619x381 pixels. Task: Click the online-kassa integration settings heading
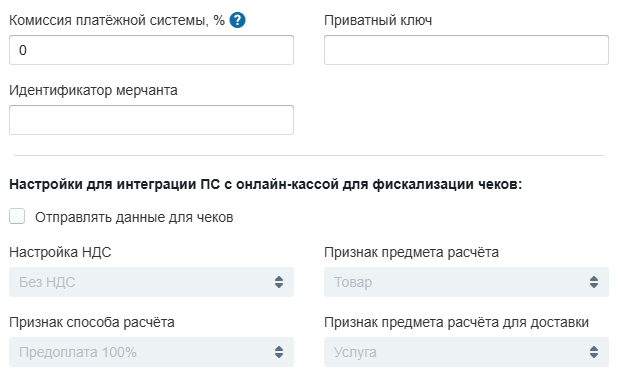(265, 184)
